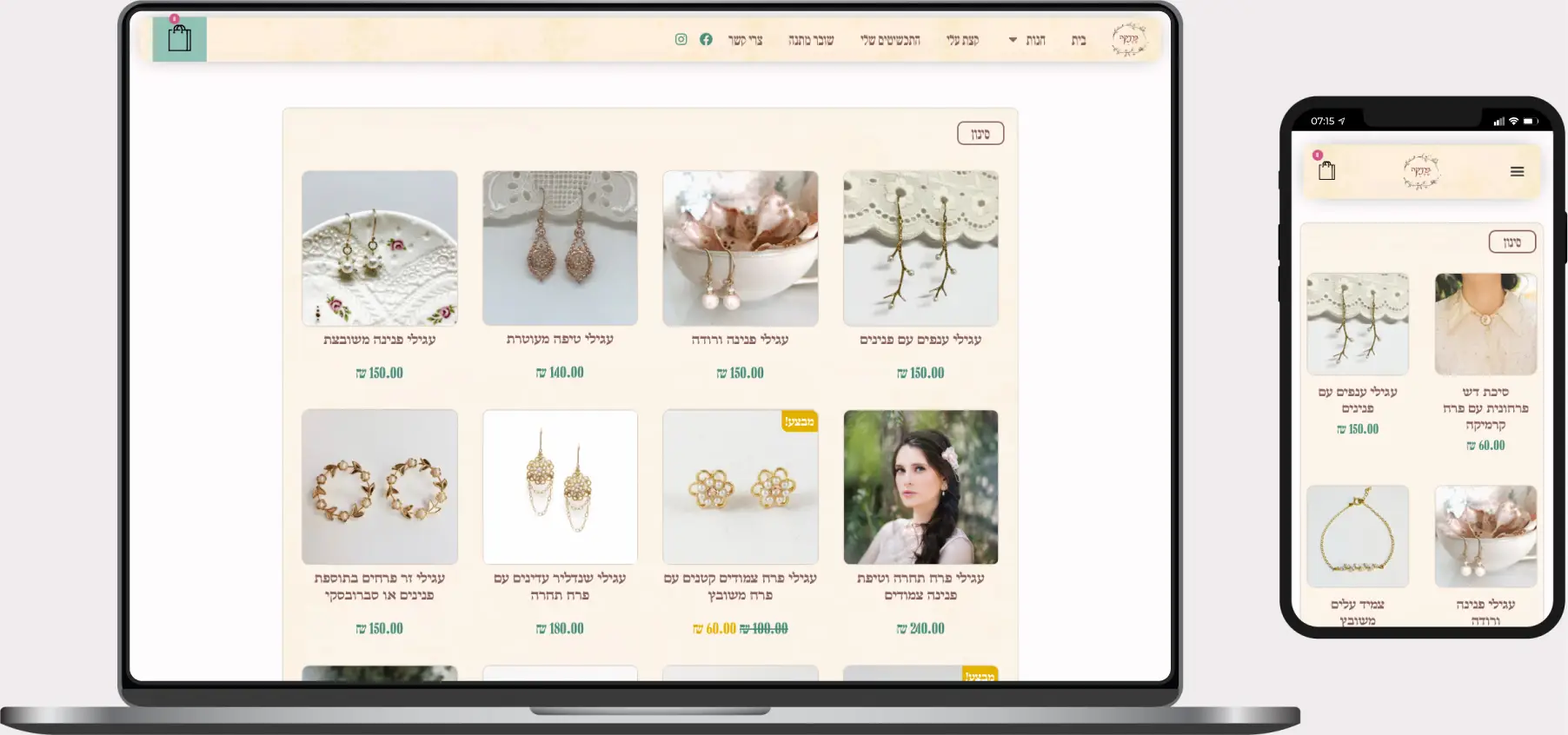
Task: Open the title of the chandelier earrings
Action: point(561,586)
